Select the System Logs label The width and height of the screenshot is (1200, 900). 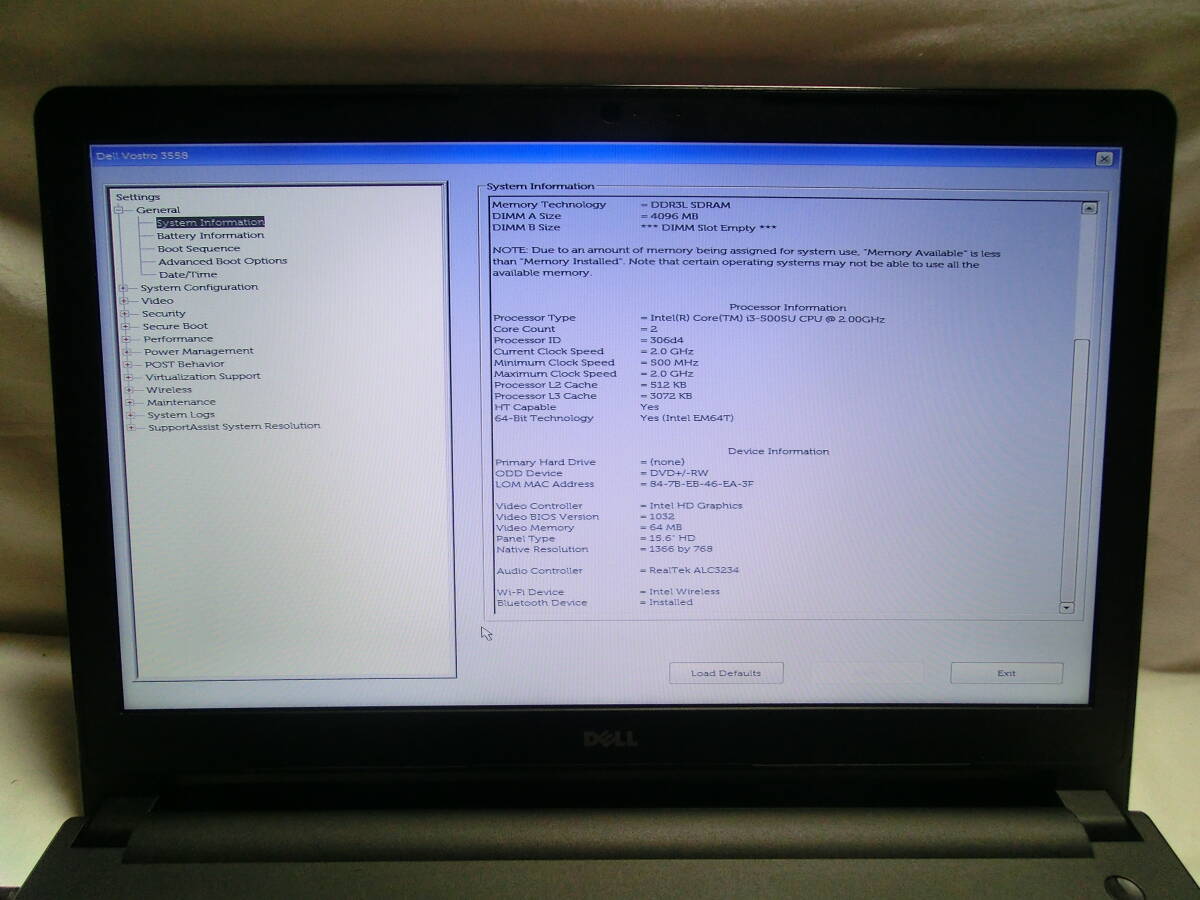[181, 415]
